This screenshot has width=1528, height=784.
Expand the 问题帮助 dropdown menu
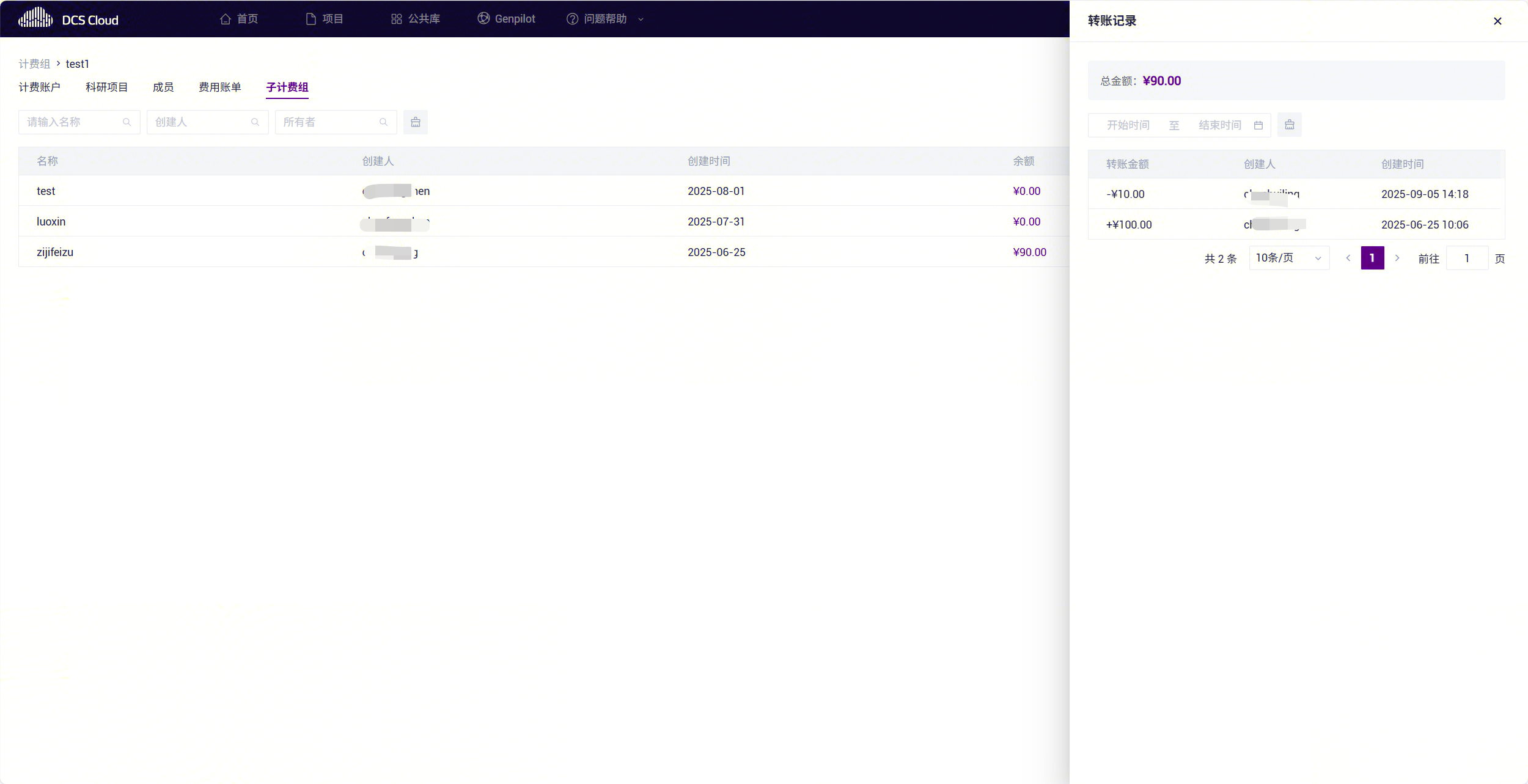click(604, 19)
